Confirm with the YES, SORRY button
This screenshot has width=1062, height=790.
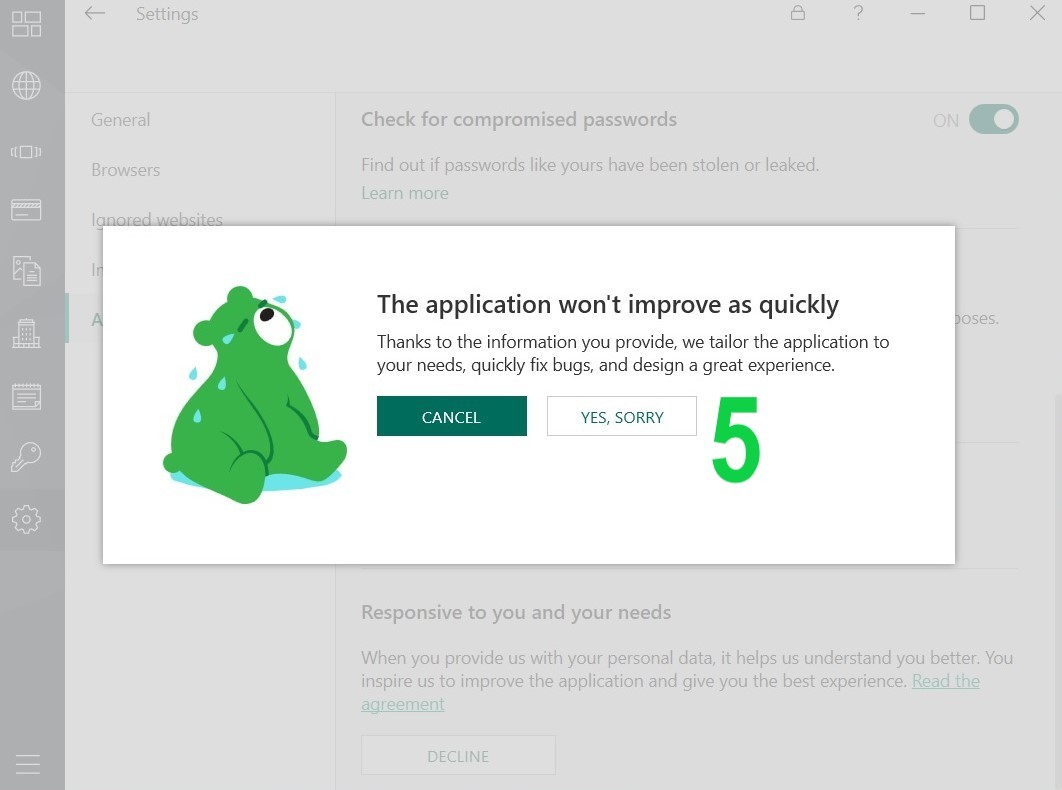621,417
